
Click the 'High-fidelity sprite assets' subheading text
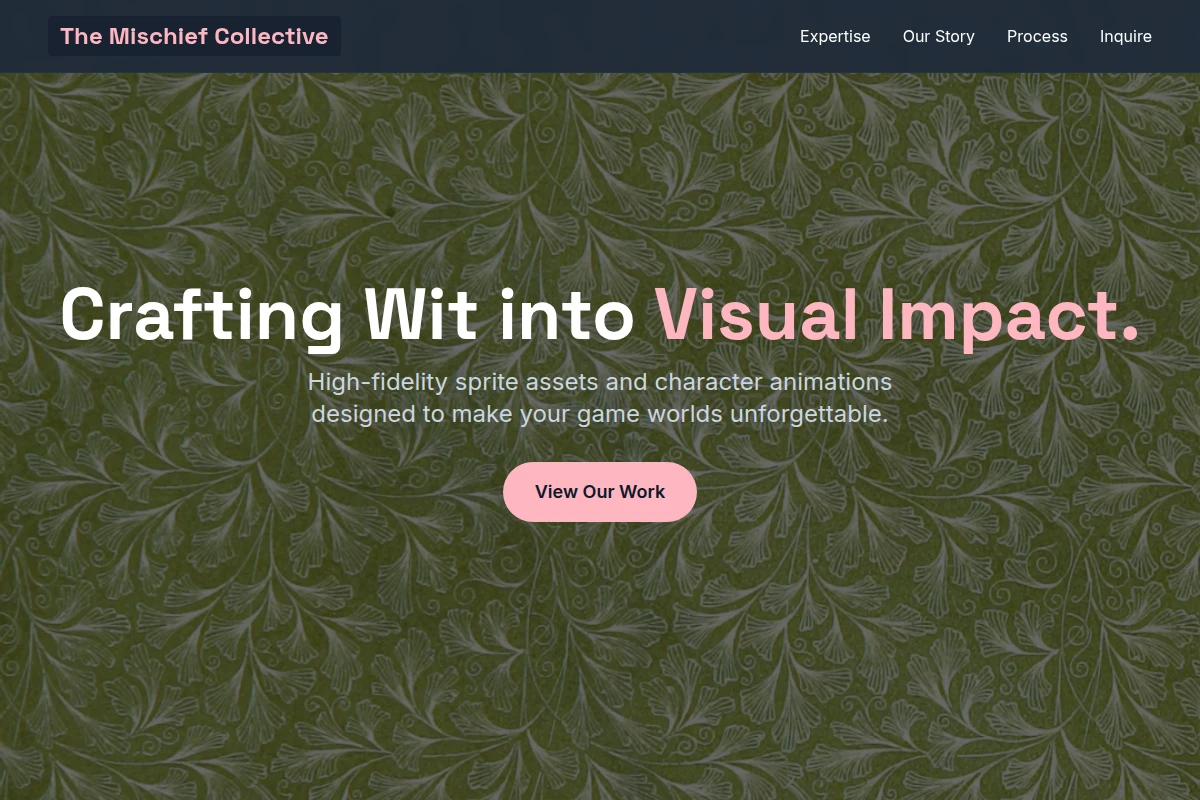tap(600, 397)
